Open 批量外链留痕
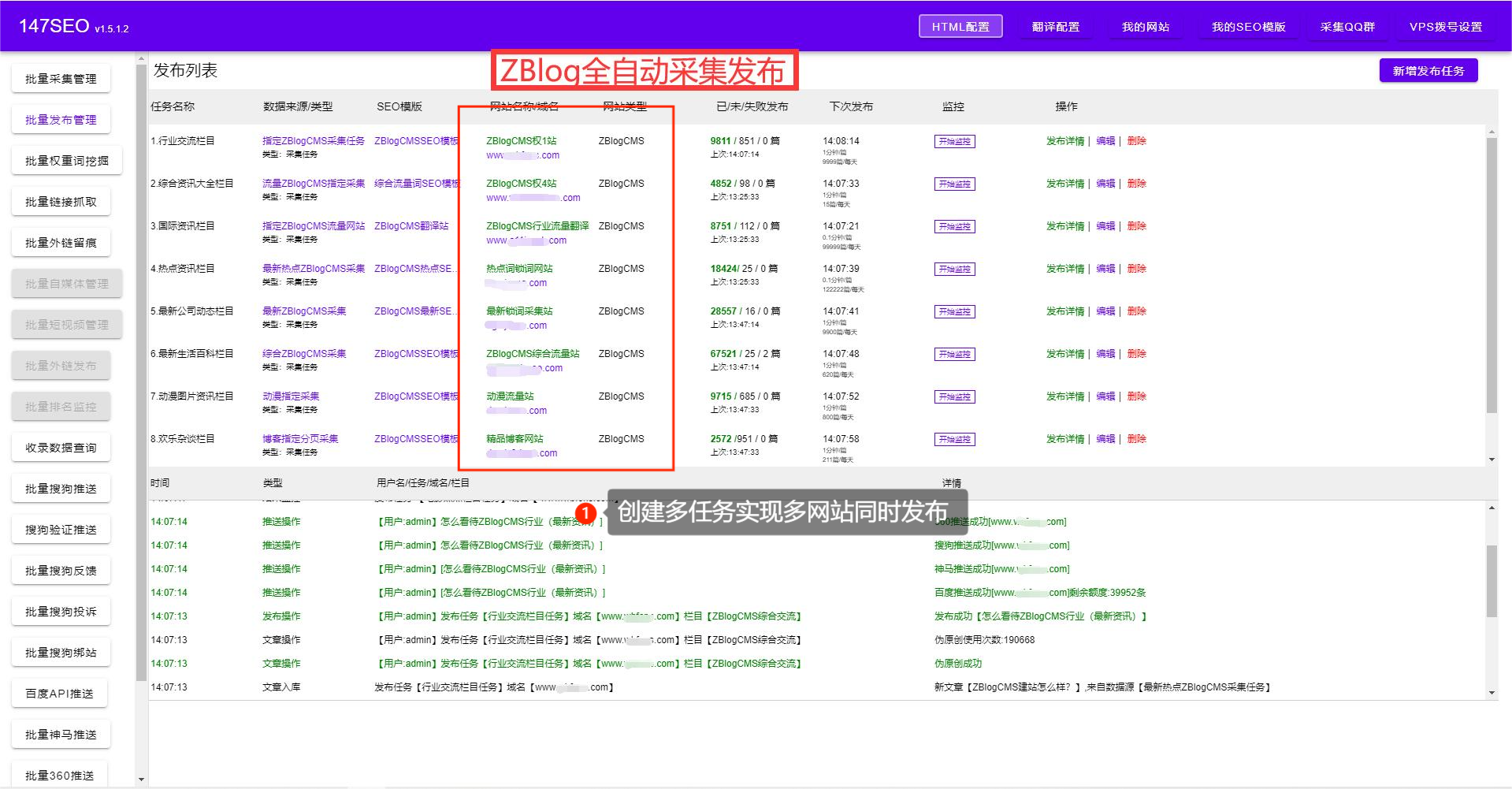This screenshot has height=789, width=1512. 61,243
